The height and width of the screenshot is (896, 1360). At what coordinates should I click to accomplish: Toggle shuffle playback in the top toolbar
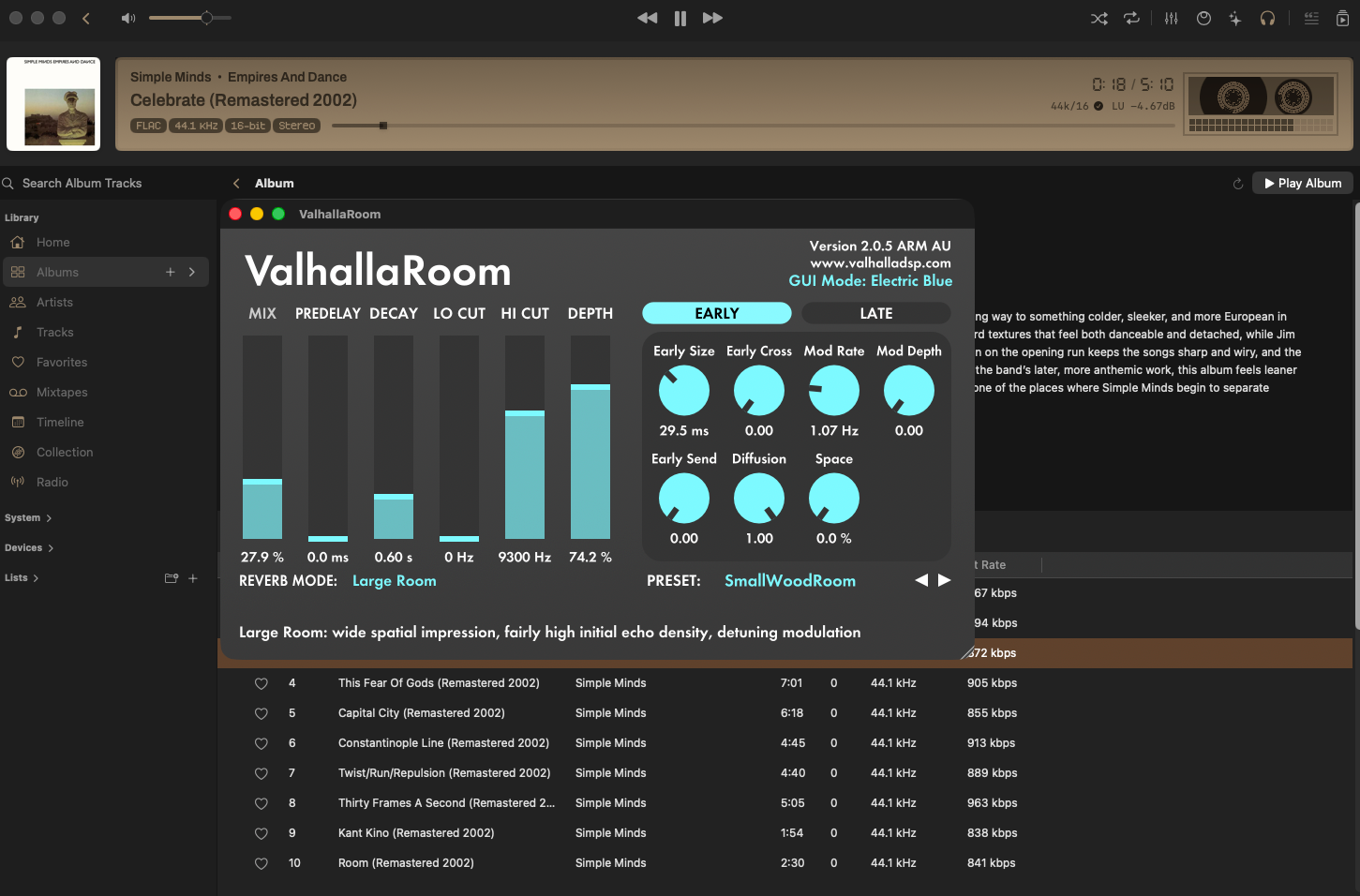(1099, 19)
